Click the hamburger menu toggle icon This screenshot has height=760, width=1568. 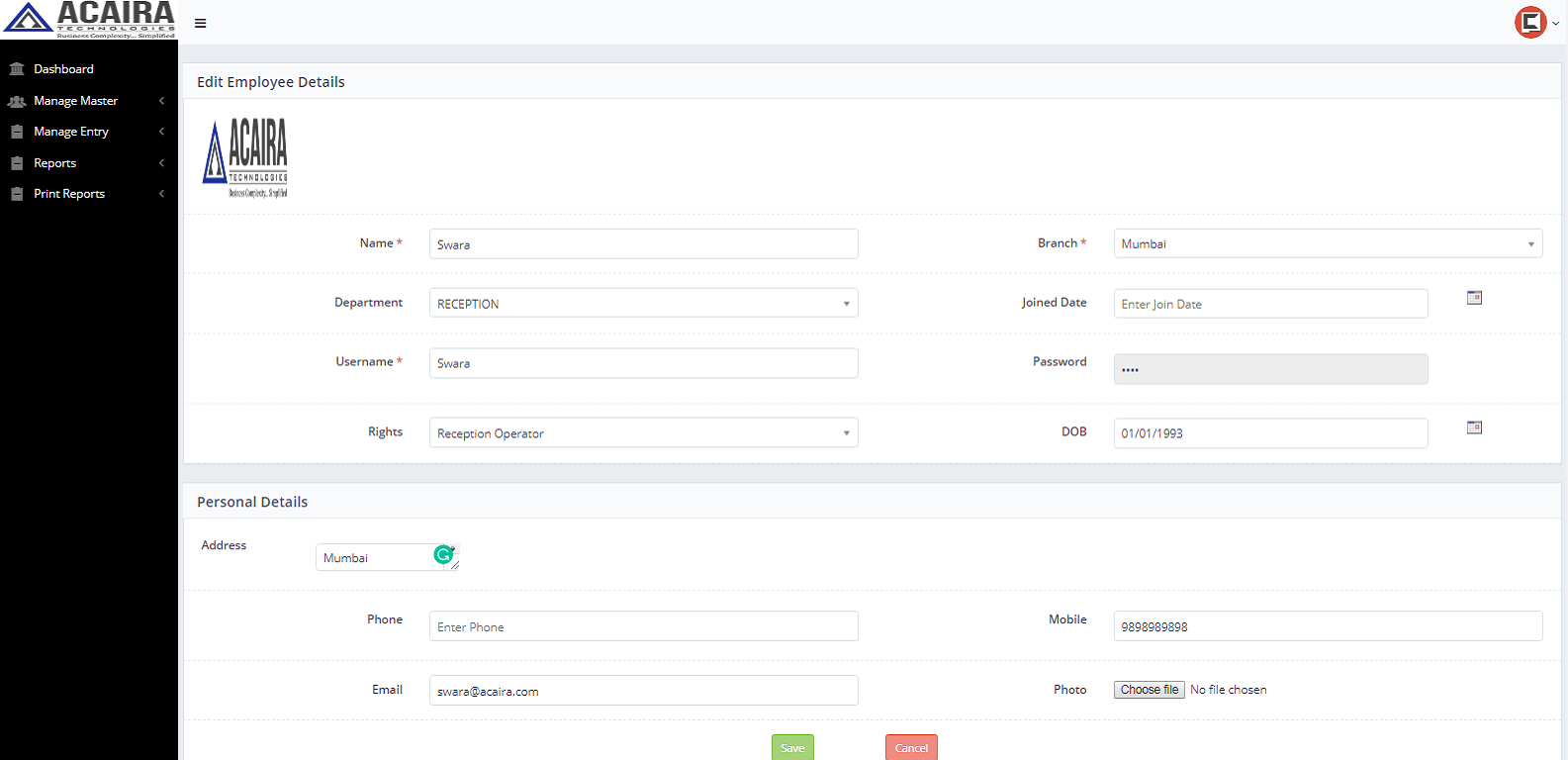pyautogui.click(x=201, y=23)
